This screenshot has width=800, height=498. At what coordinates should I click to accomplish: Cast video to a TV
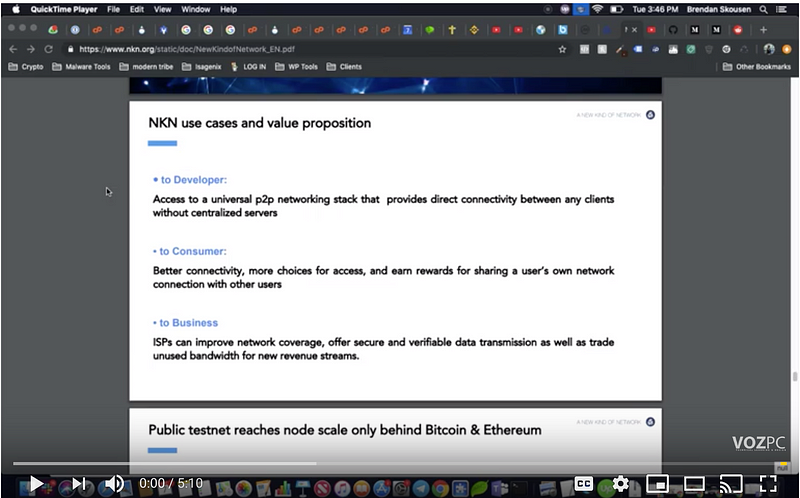731,483
